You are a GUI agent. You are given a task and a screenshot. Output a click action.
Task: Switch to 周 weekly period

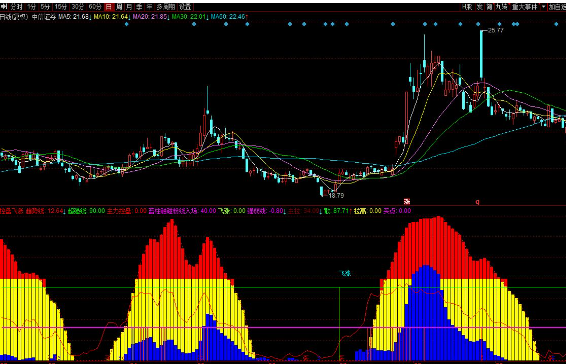[119, 7]
